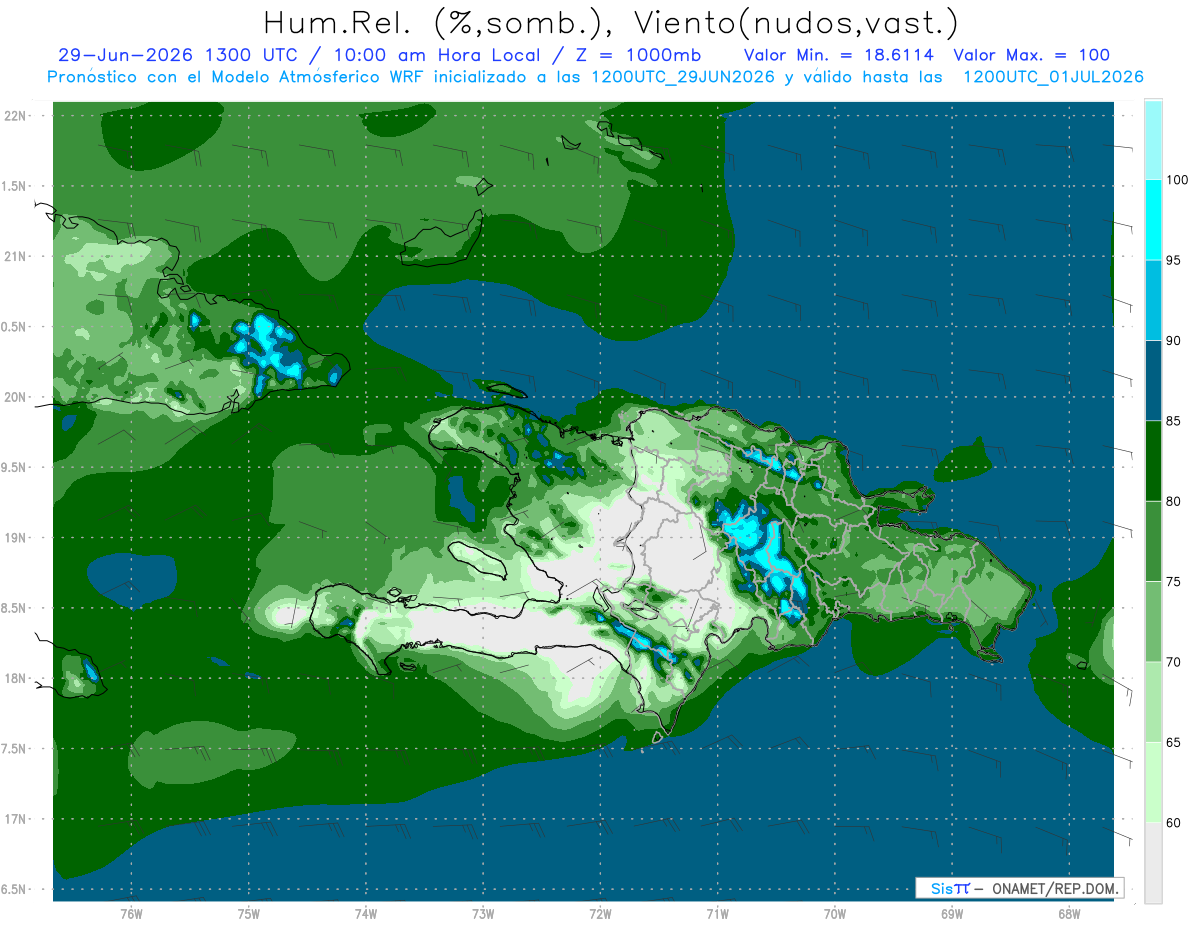This screenshot has width=1200, height=927.
Task: Click the '73W' longitude label
Action: click(483, 913)
